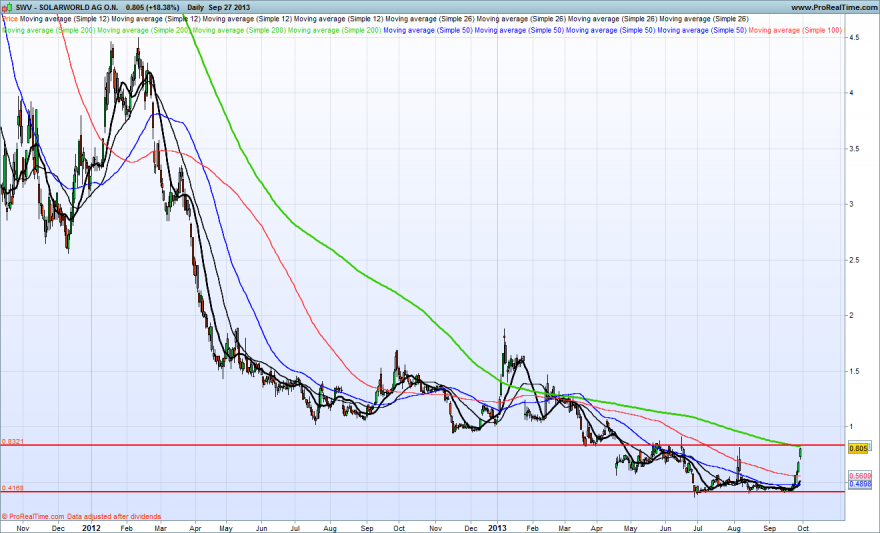This screenshot has height=533, width=880.
Task: Select the Moving average (Simple 100) legend label
Action: click(795, 30)
